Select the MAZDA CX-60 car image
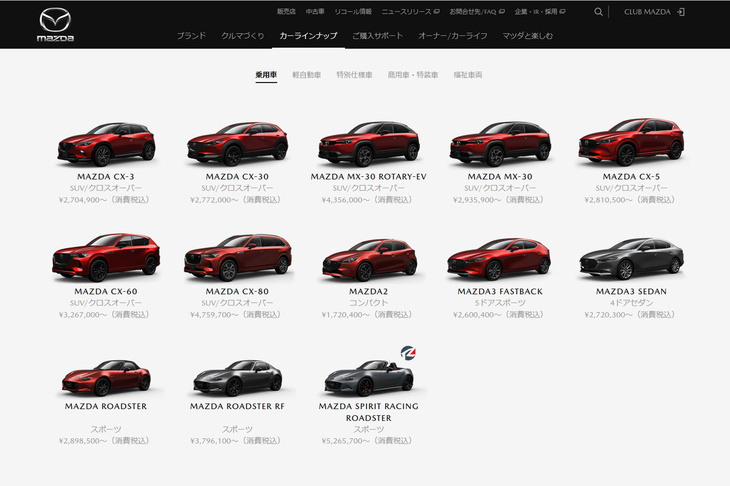 (105, 258)
